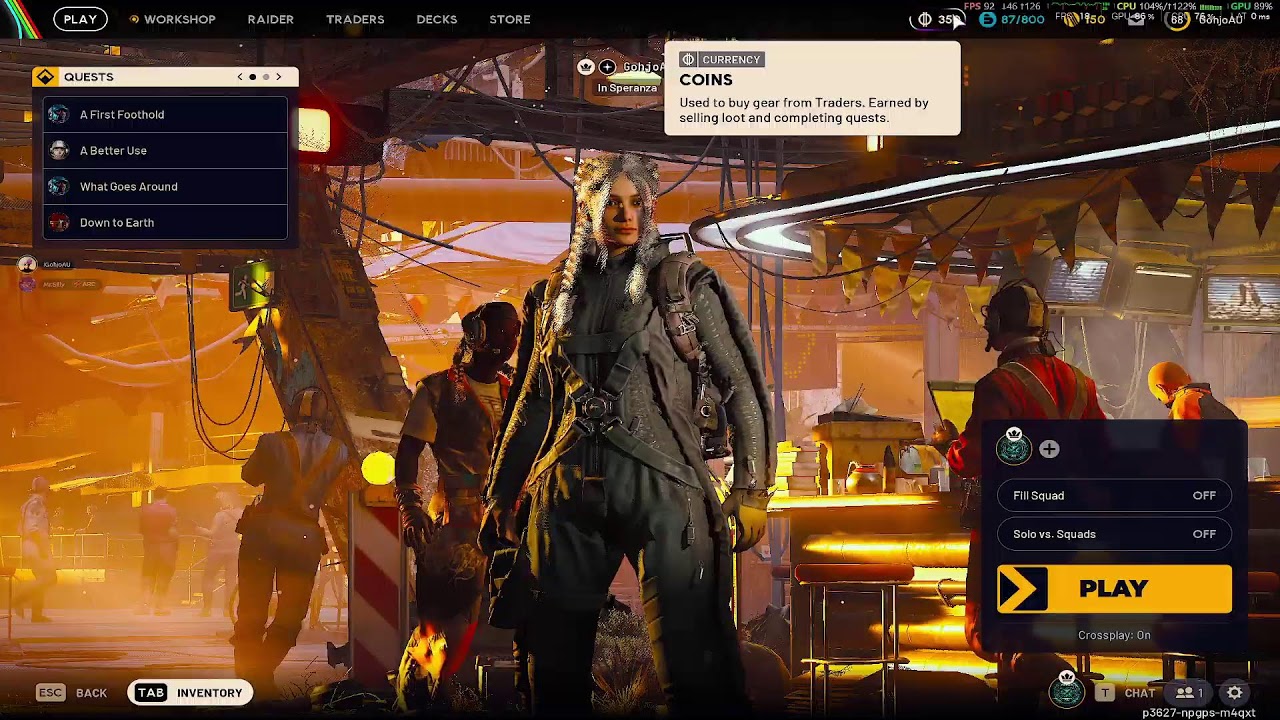This screenshot has width=1280, height=720.
Task: Click the blue Cred currency icon showing 87/800
Action: (x=988, y=19)
